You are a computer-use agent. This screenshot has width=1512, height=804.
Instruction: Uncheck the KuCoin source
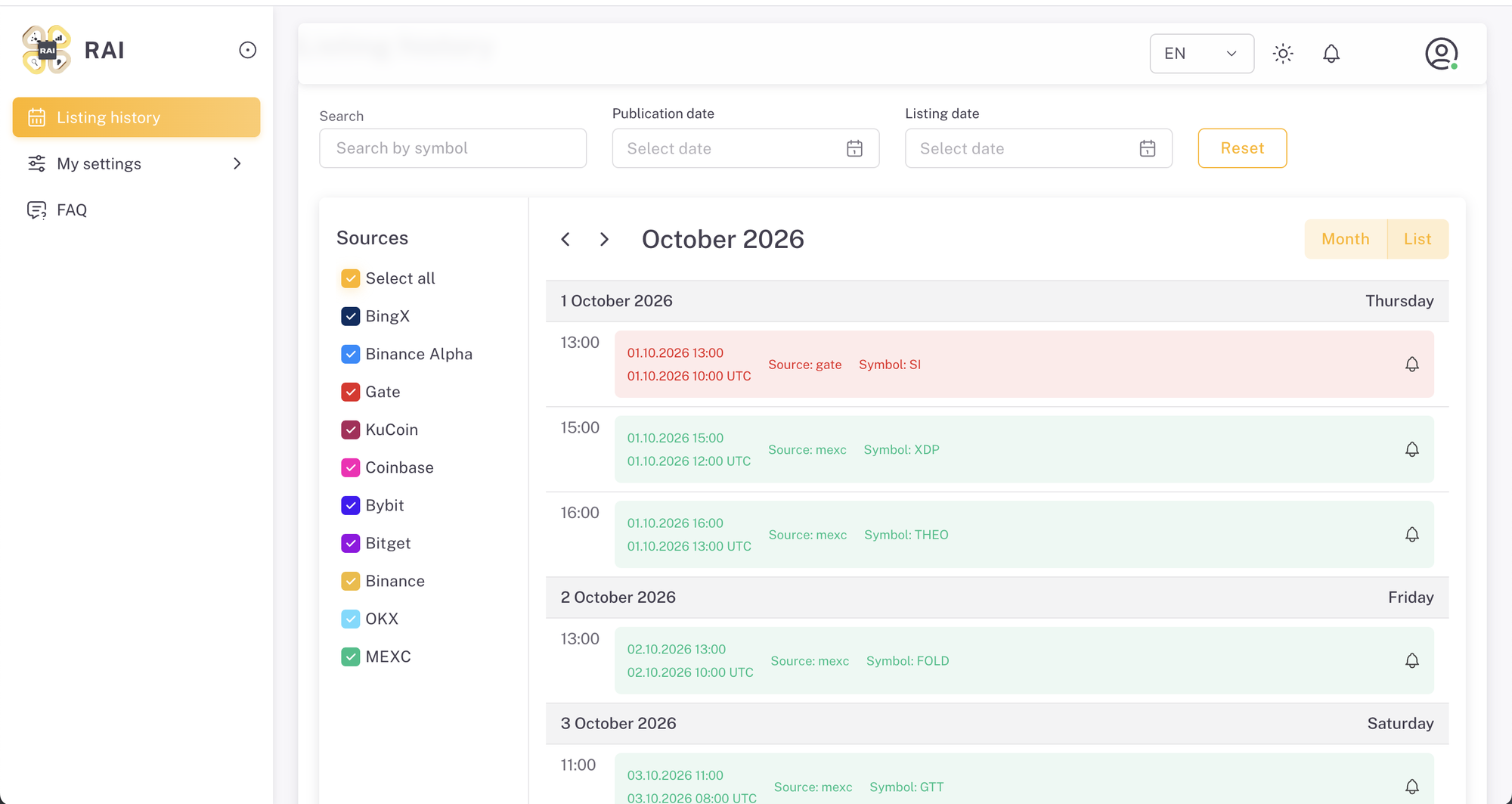(350, 430)
